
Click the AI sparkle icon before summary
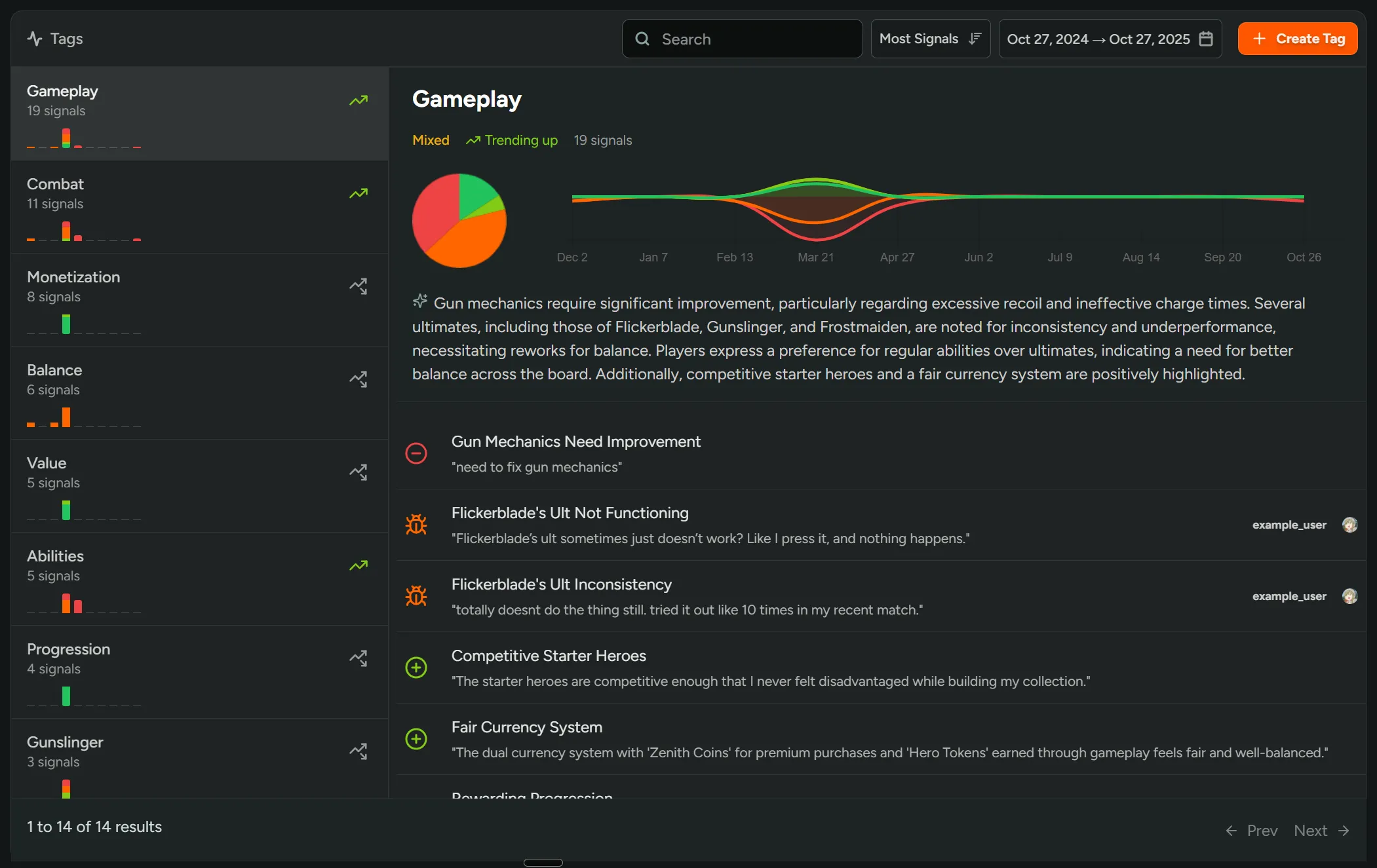pyautogui.click(x=420, y=301)
